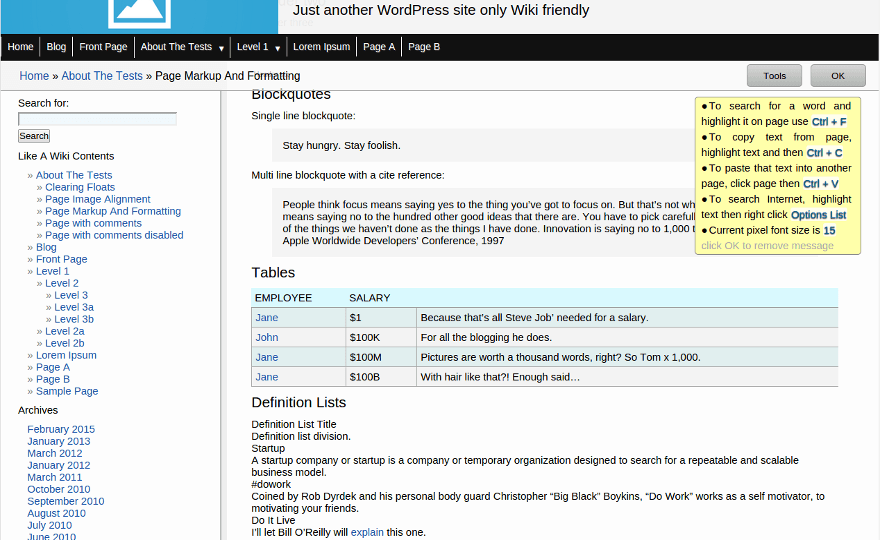Open January 2012 archive
Screen dimensions: 880x540
(x=59, y=465)
